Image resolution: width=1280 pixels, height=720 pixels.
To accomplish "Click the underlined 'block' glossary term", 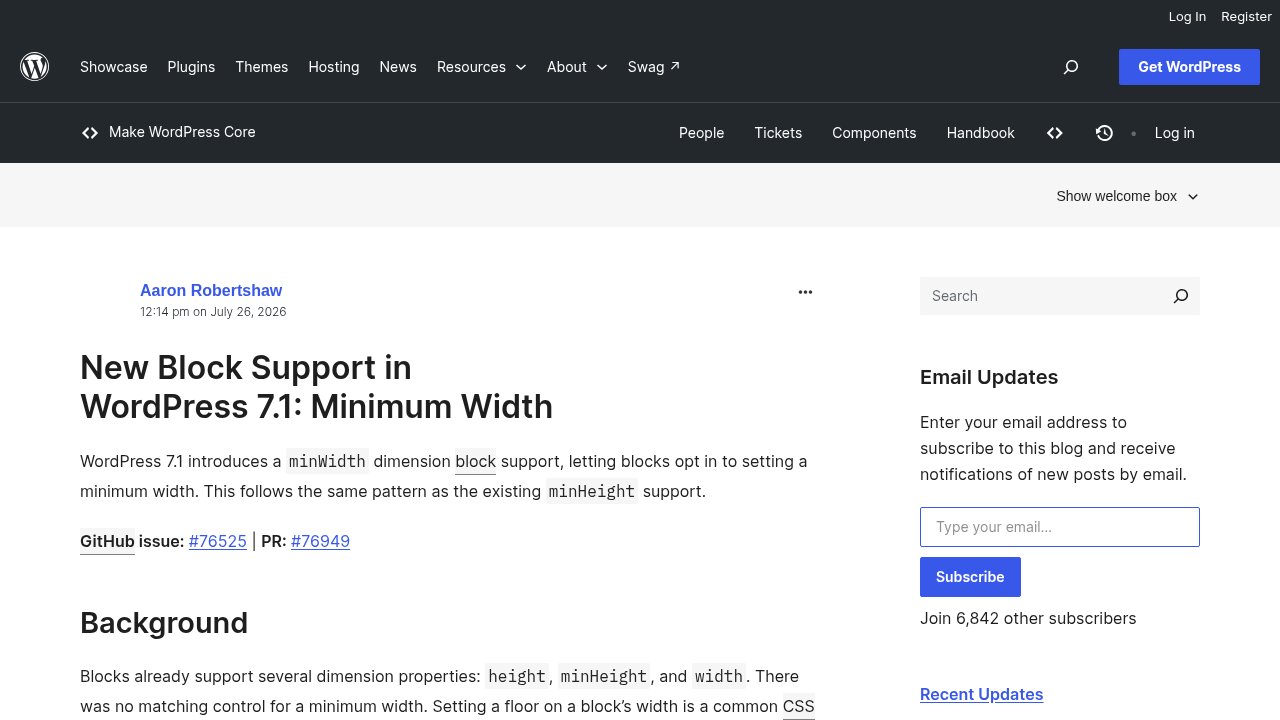I will click(x=475, y=462).
